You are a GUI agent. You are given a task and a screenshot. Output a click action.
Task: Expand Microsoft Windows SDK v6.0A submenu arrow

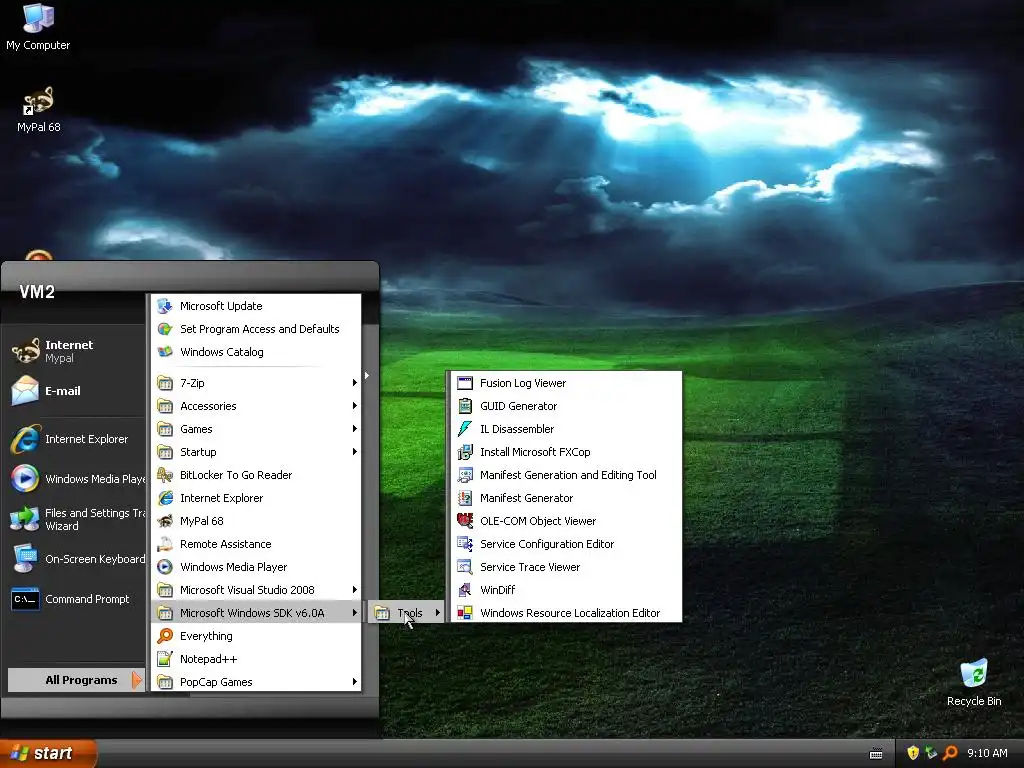pyautogui.click(x=355, y=613)
